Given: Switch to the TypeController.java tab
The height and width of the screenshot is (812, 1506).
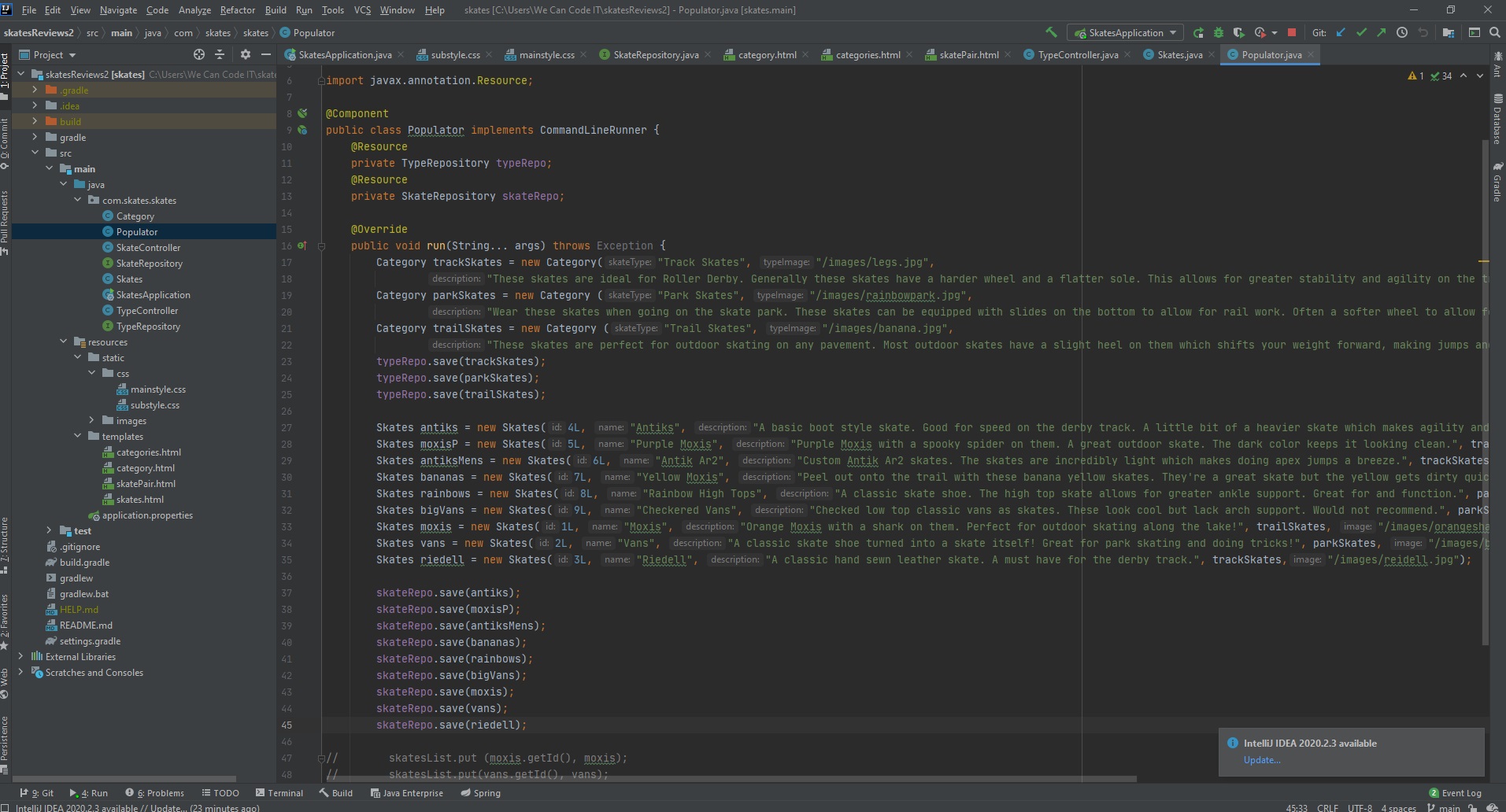Looking at the screenshot, I should click(x=1077, y=54).
